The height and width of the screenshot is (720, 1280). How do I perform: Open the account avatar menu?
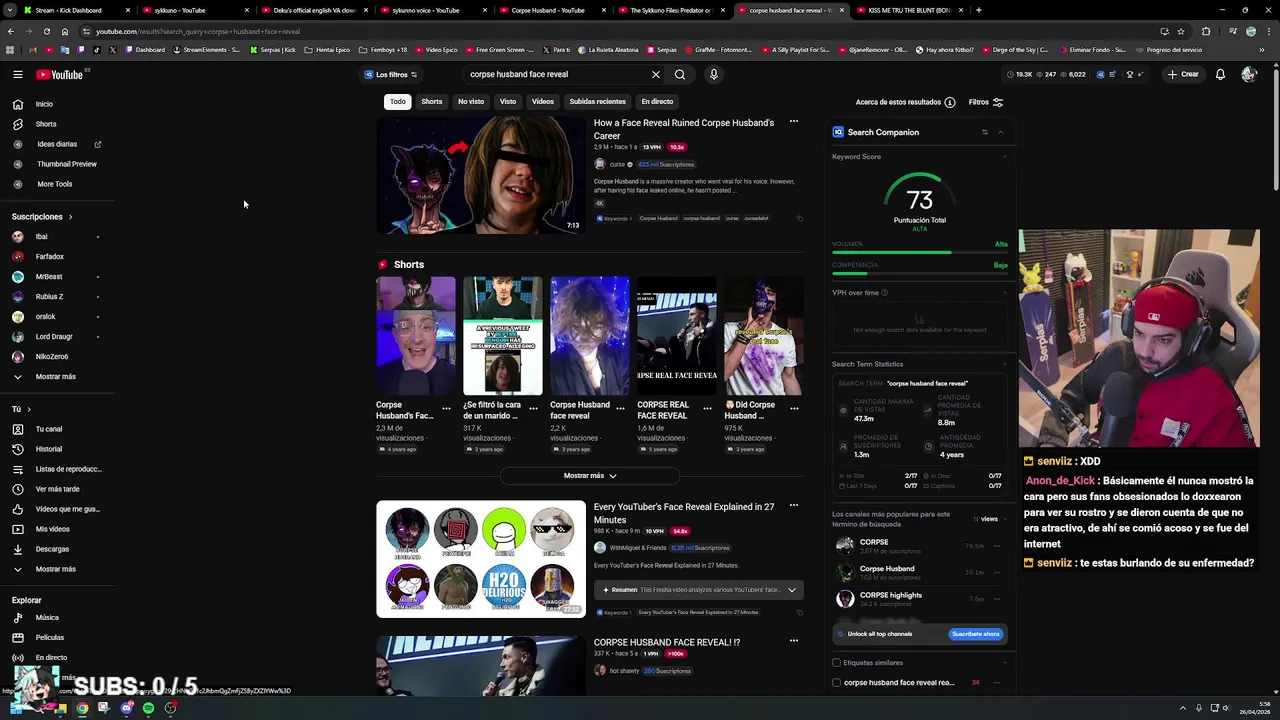coord(1248,74)
